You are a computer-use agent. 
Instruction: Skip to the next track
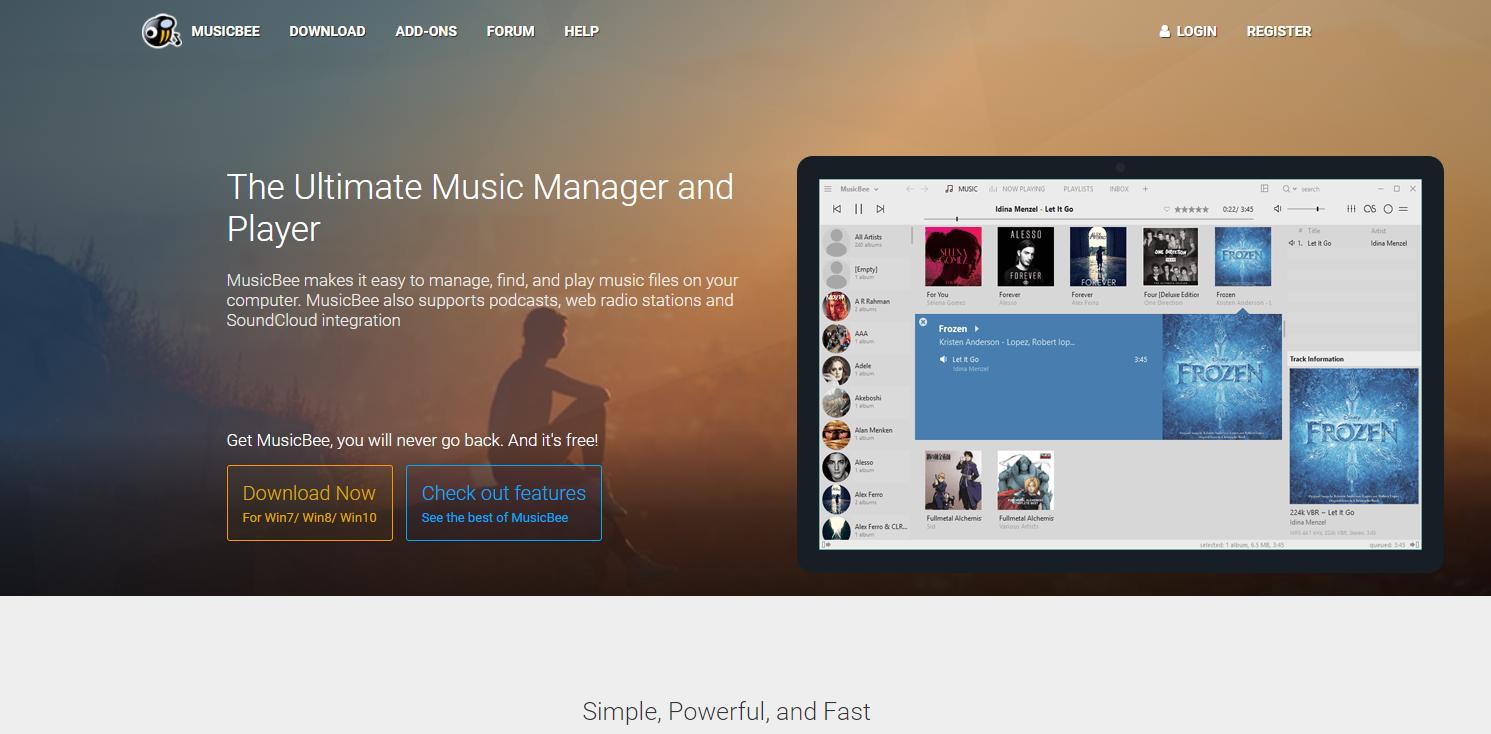880,209
